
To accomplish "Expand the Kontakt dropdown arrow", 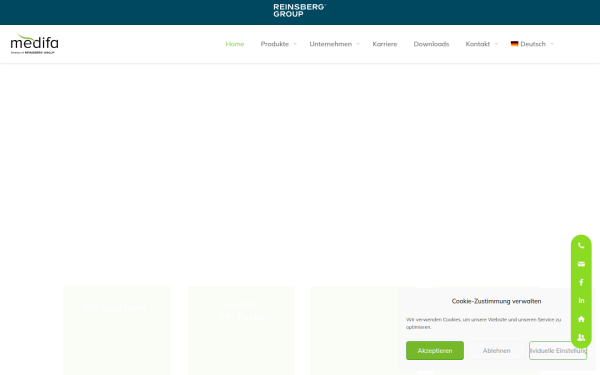I will pos(496,44).
